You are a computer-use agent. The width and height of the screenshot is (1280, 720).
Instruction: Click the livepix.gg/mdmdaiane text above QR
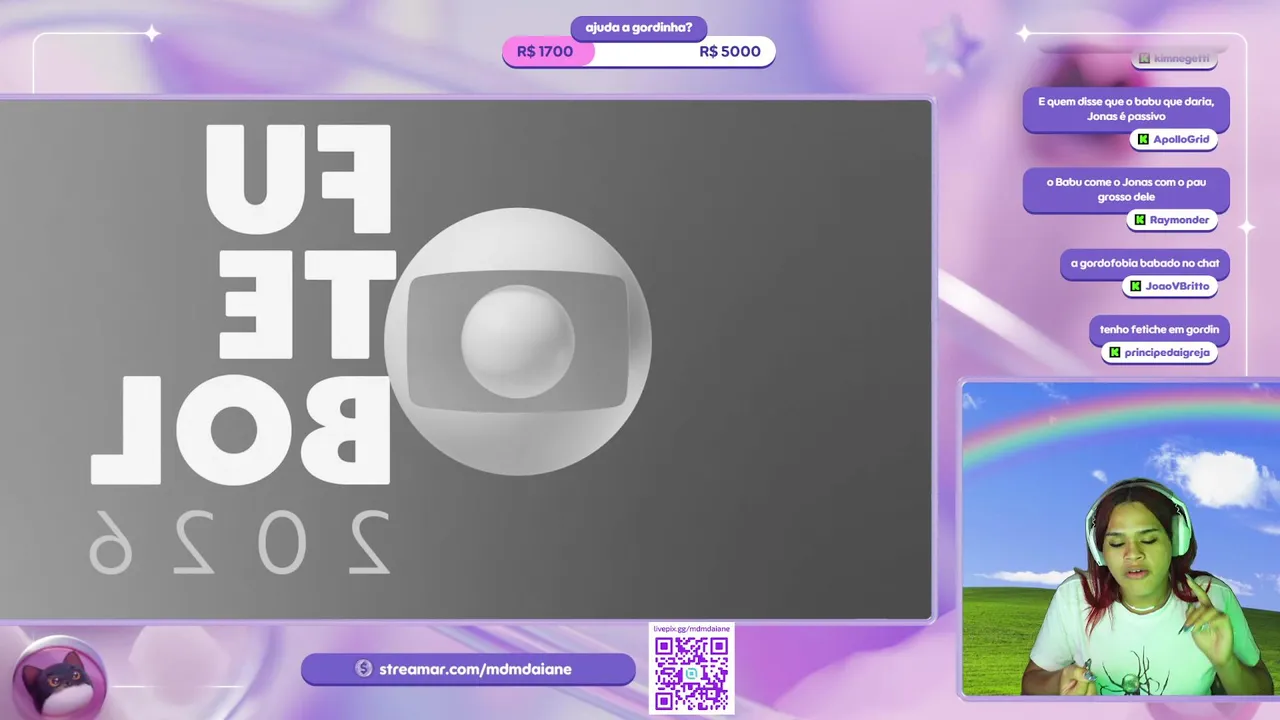[x=692, y=629]
